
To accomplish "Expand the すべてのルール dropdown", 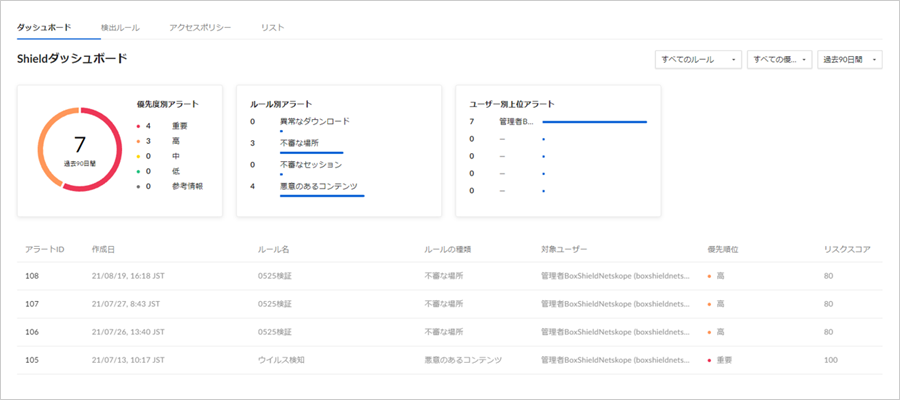I will [699, 60].
